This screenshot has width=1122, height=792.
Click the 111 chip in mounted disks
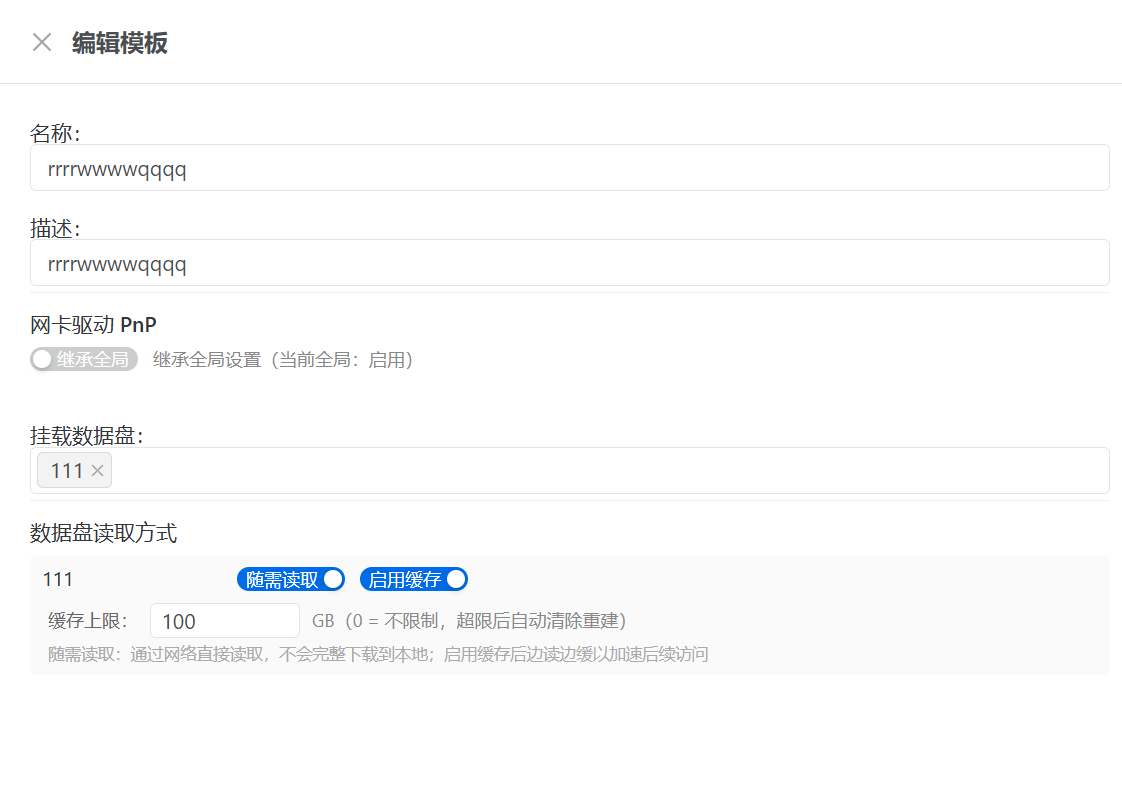pyautogui.click(x=66, y=471)
